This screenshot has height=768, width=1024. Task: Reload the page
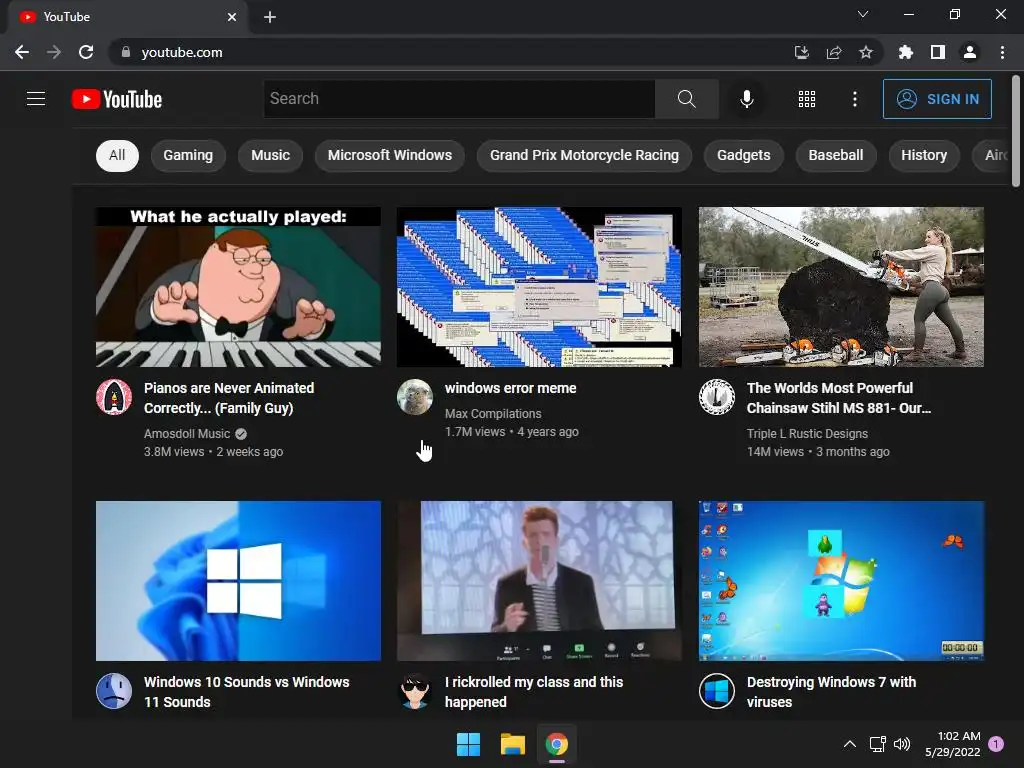click(86, 52)
